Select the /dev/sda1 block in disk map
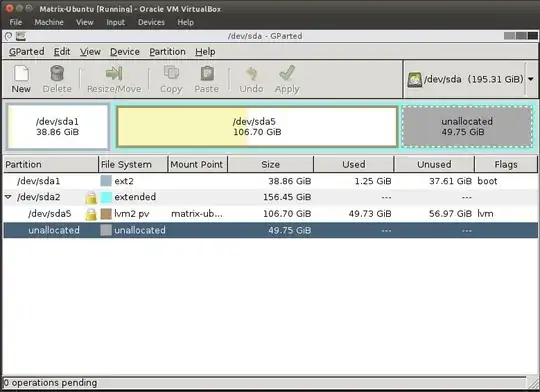Viewport: 540px width, 392px height. point(58,127)
